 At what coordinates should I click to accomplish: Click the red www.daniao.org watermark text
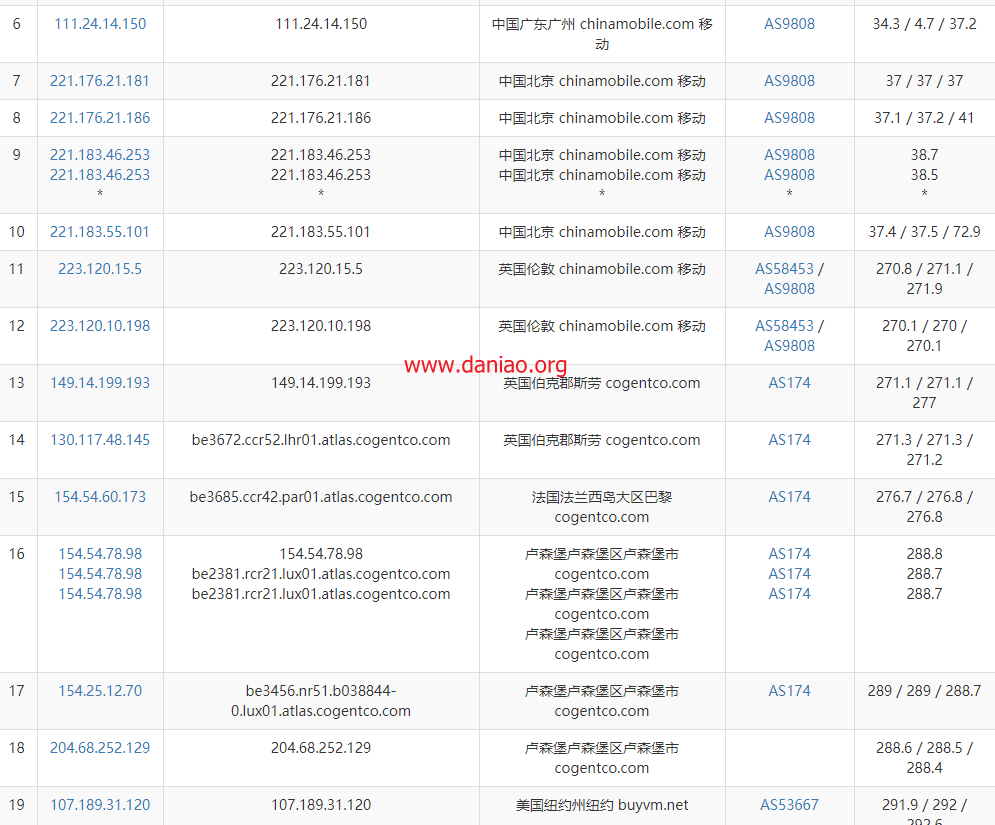click(x=485, y=366)
